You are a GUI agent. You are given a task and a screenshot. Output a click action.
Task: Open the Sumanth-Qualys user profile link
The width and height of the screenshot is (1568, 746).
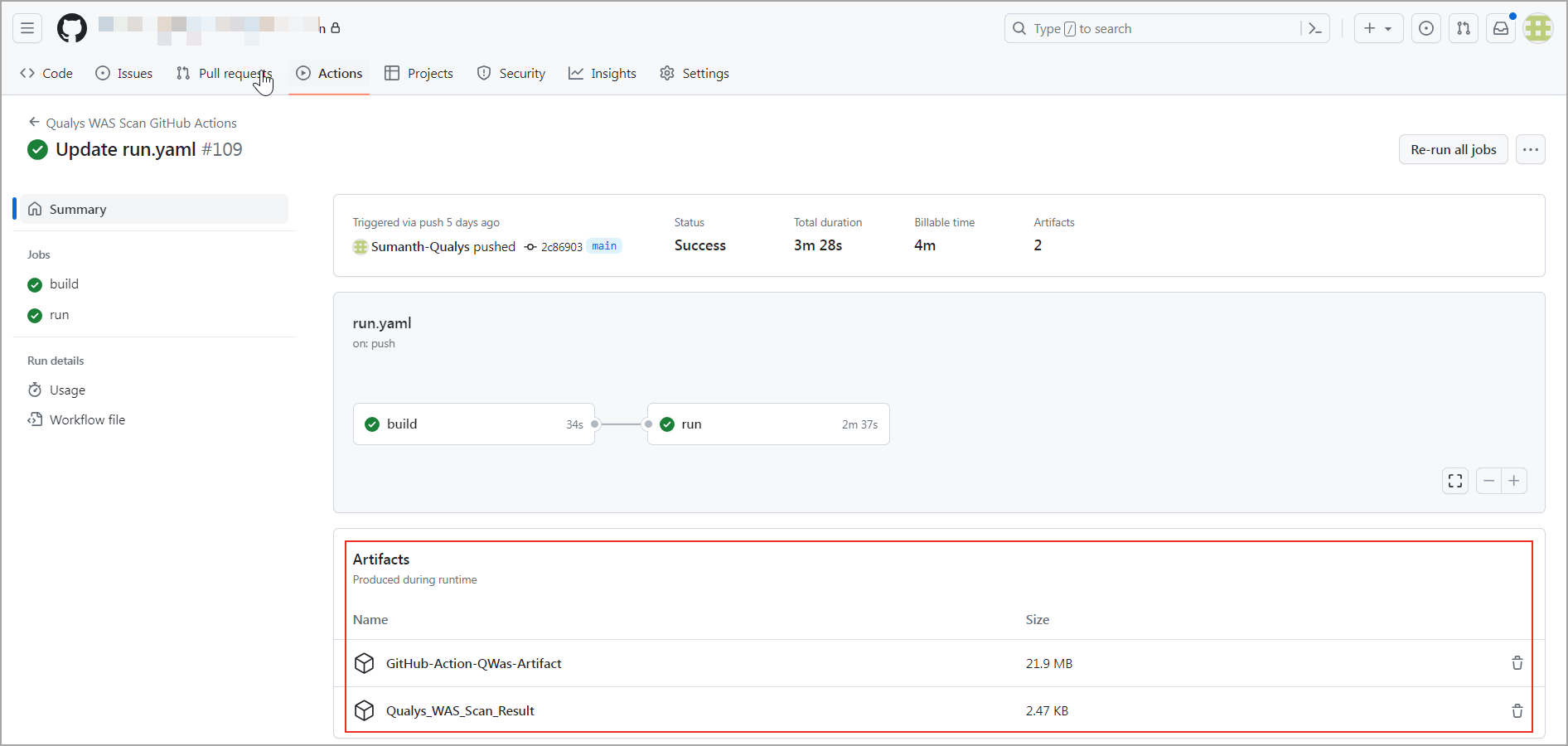[x=420, y=246]
